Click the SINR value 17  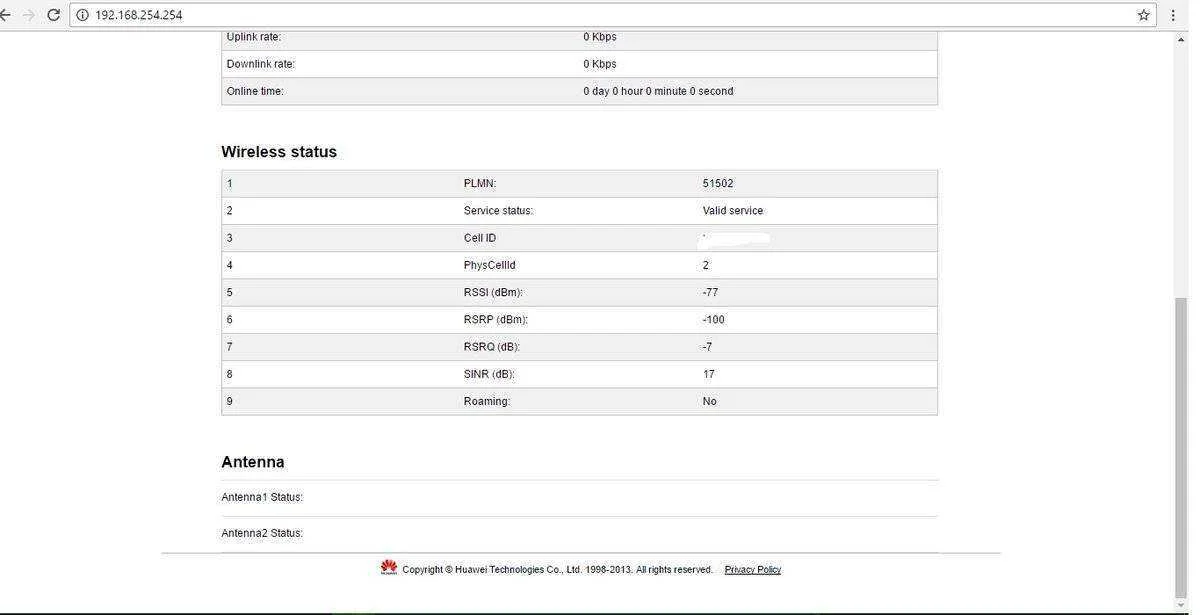tap(709, 374)
